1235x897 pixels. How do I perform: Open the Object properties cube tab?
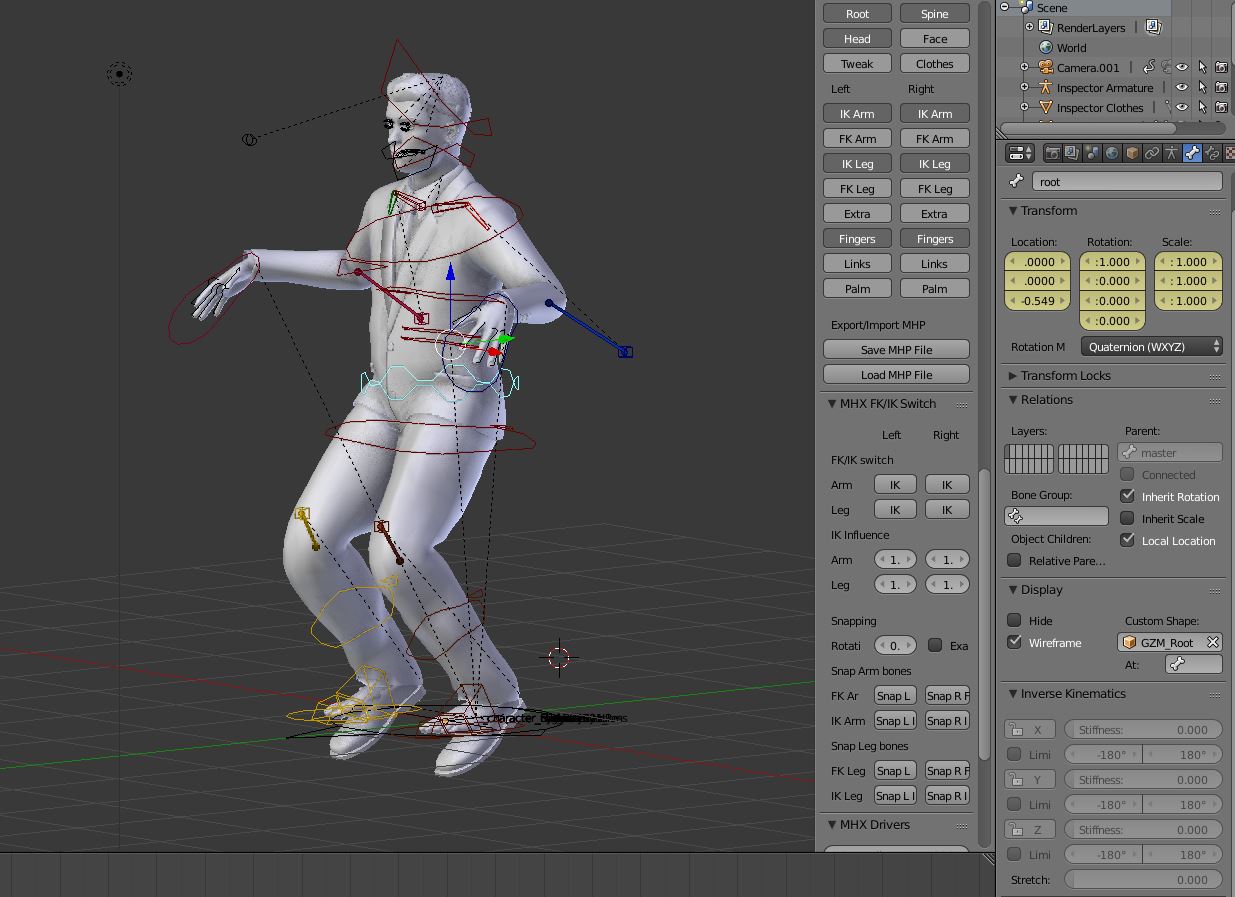coord(1132,153)
